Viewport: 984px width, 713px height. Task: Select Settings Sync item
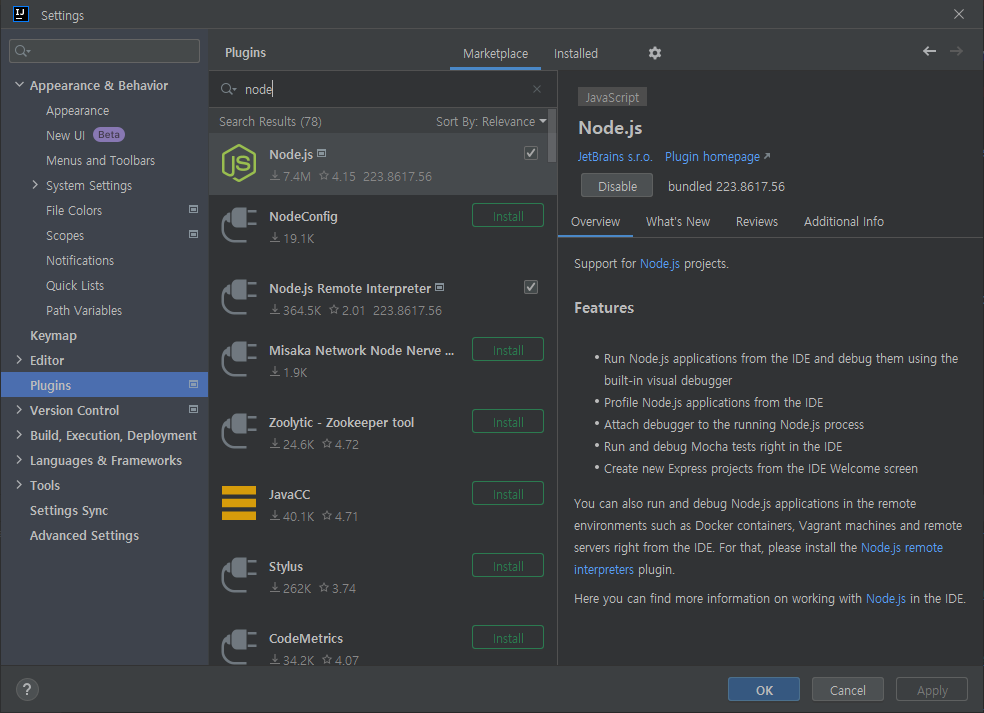pyautogui.click(x=69, y=510)
